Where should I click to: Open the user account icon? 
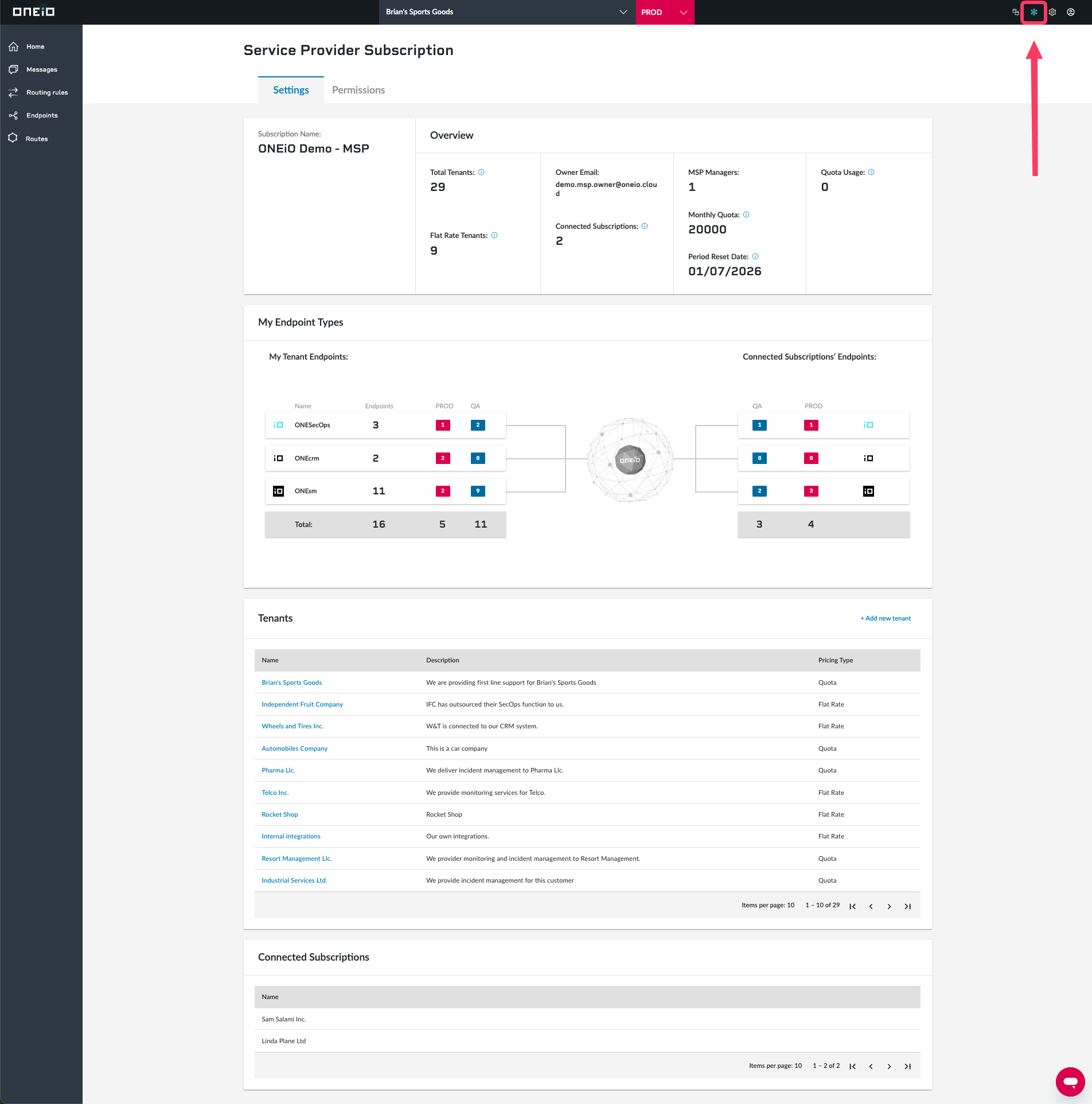click(1071, 12)
